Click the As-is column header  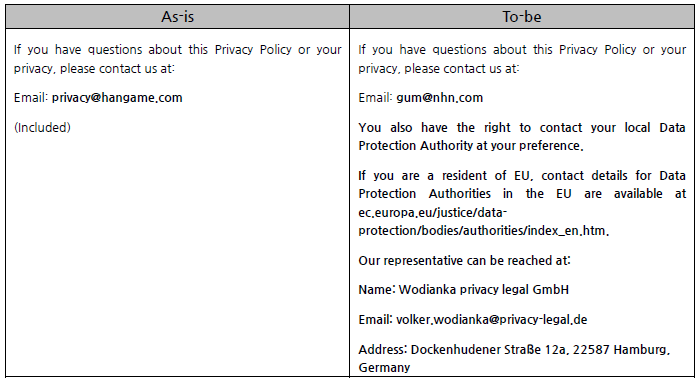point(177,17)
